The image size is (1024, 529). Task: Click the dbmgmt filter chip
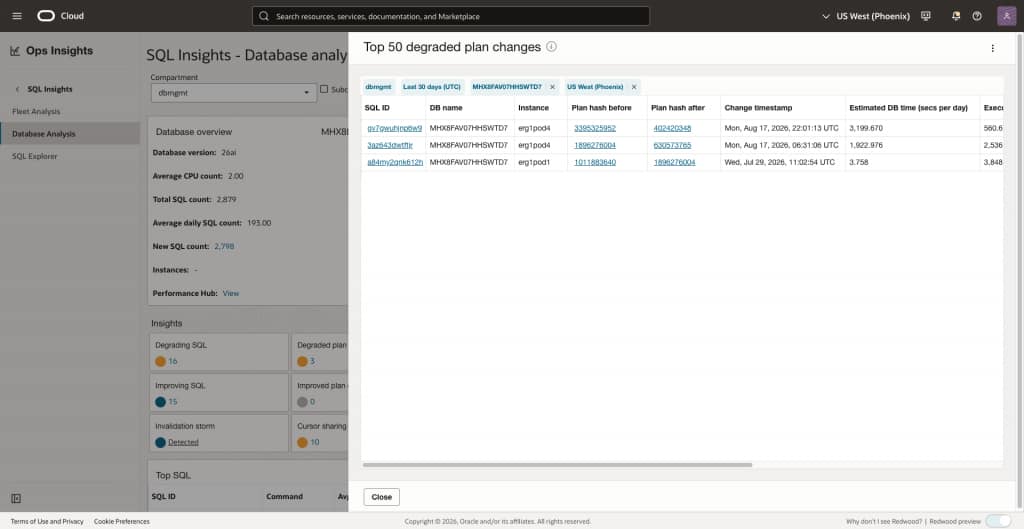[x=378, y=87]
